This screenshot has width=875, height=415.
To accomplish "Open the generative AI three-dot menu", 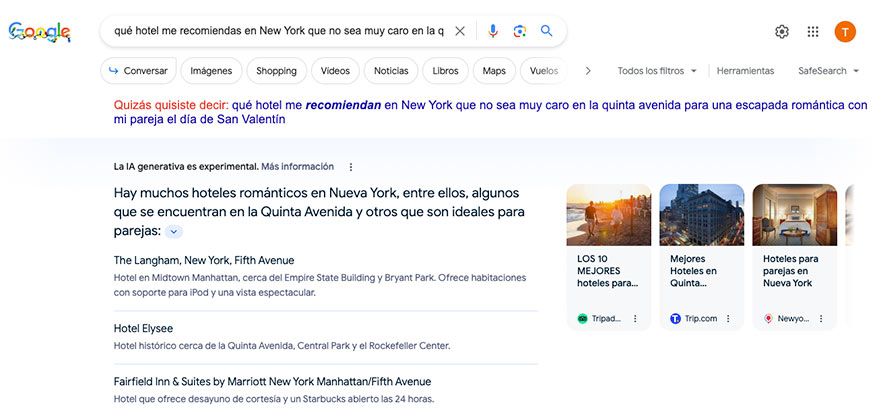I will click(x=350, y=167).
